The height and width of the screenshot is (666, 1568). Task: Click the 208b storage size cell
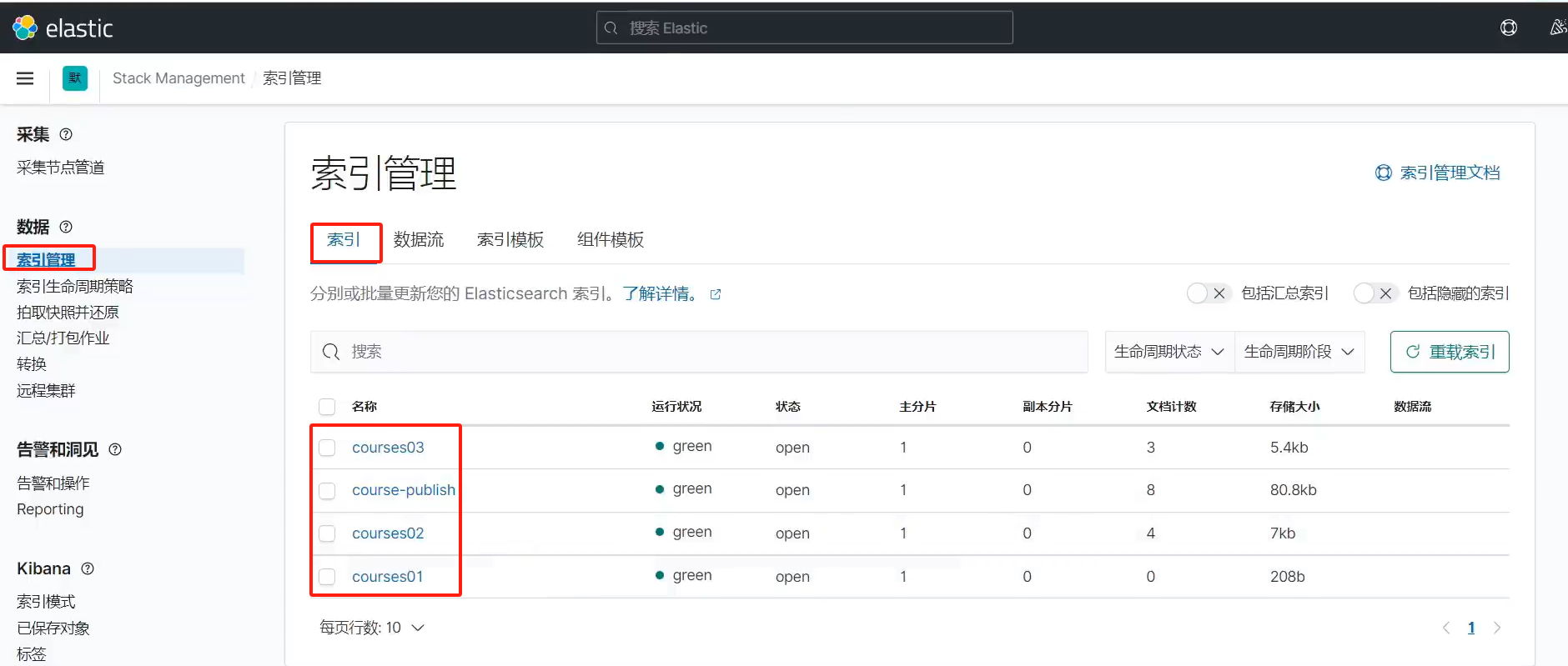point(1288,577)
